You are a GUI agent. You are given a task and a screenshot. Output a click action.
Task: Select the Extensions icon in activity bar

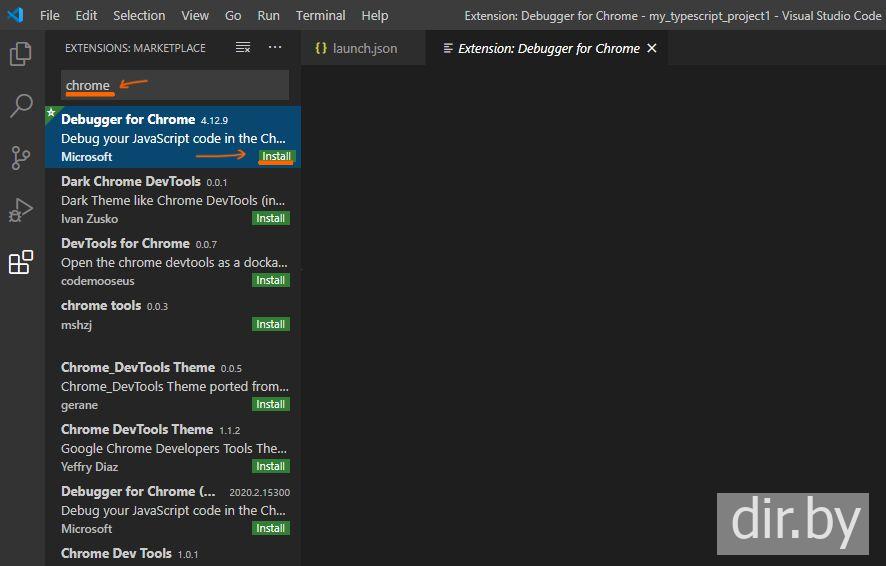pos(21,263)
